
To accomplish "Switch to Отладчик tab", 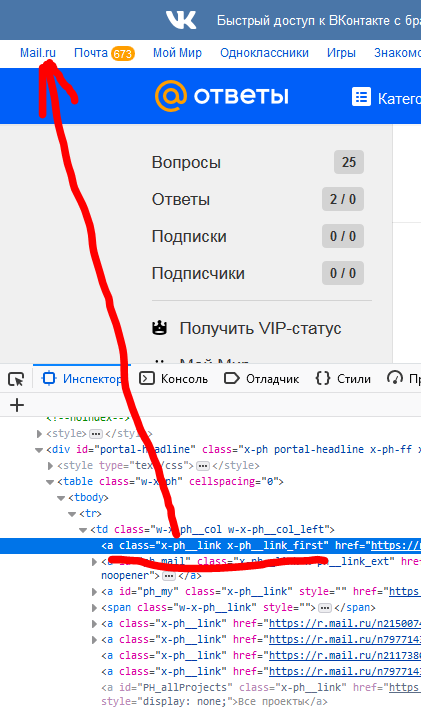I will 262,379.
